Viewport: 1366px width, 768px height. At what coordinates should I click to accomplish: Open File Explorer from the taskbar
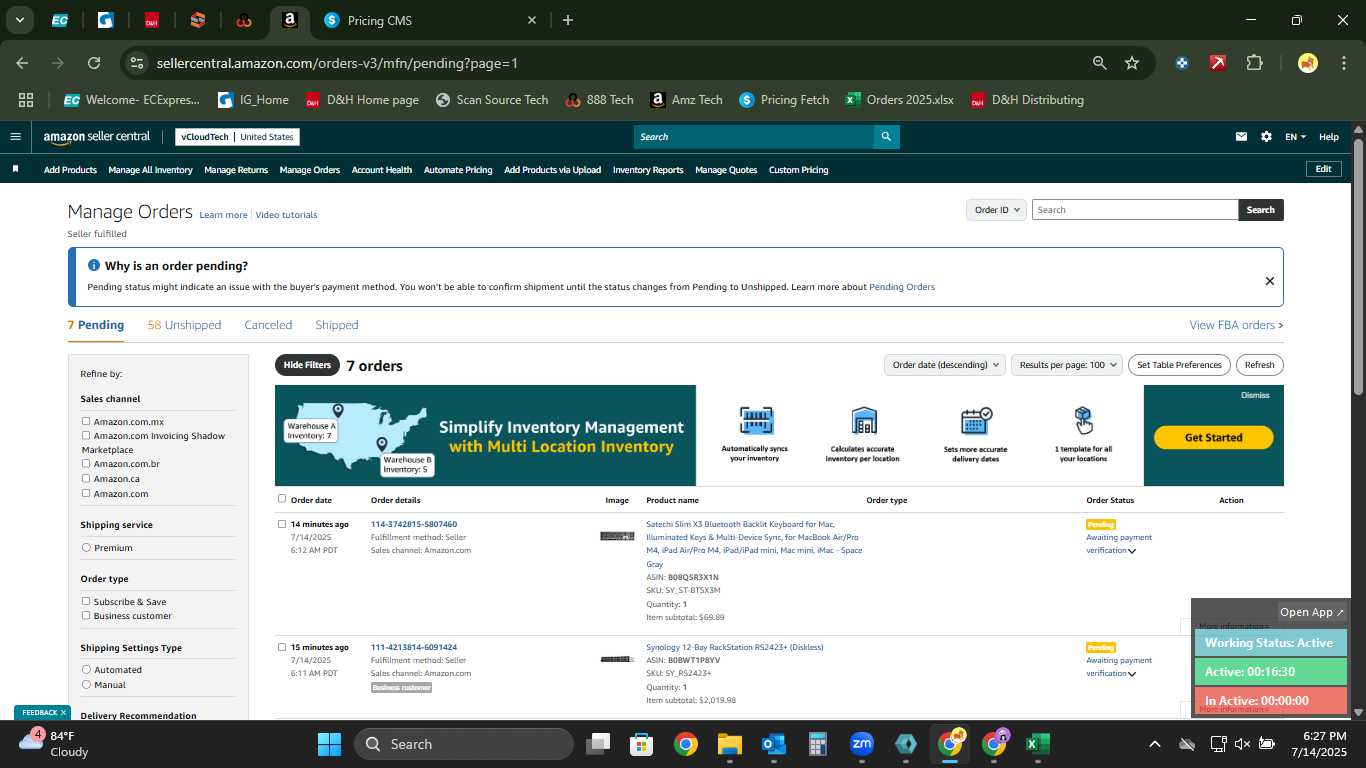click(729, 744)
